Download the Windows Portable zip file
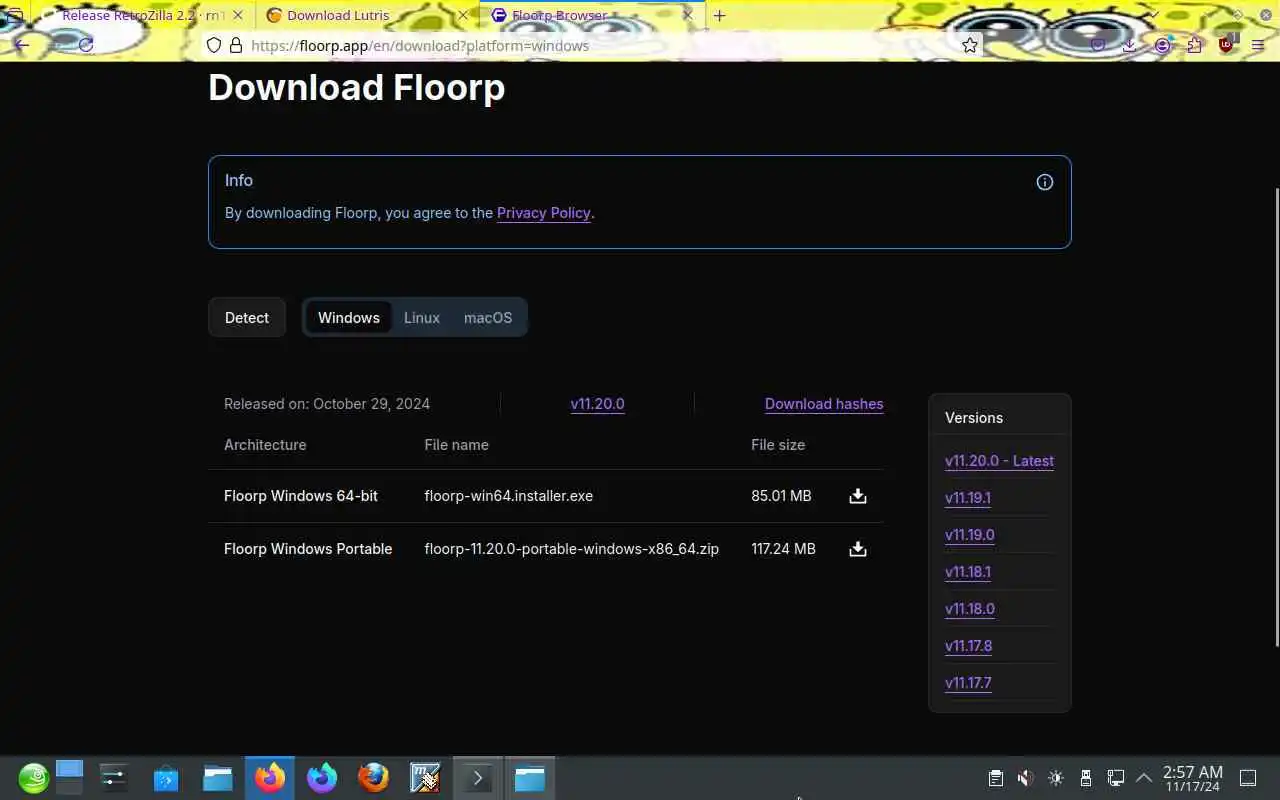 pos(857,549)
